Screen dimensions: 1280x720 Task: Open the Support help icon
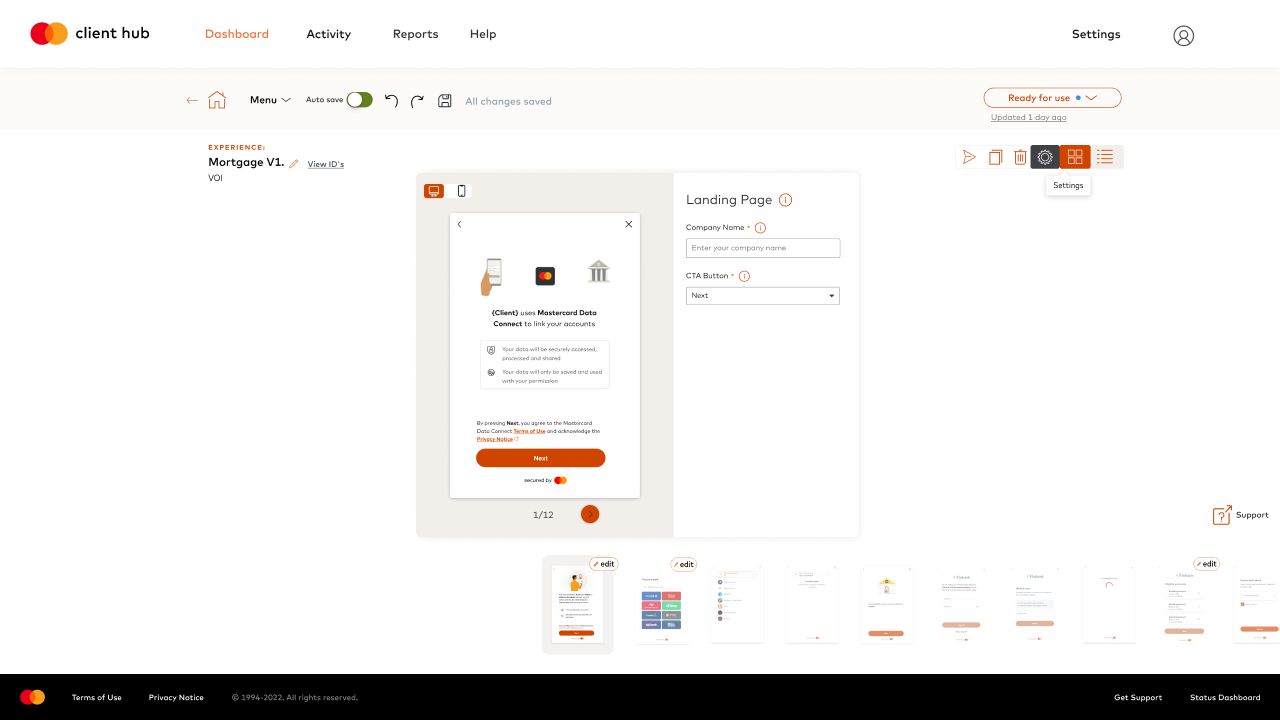tap(1222, 515)
